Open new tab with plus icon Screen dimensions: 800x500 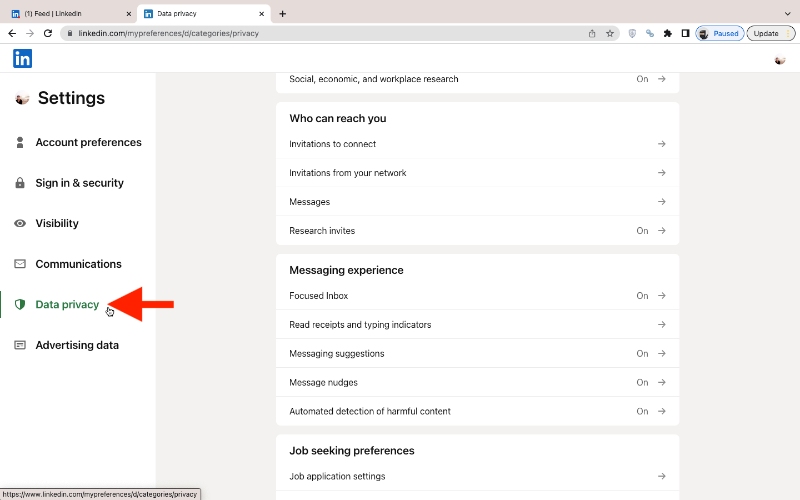click(283, 14)
